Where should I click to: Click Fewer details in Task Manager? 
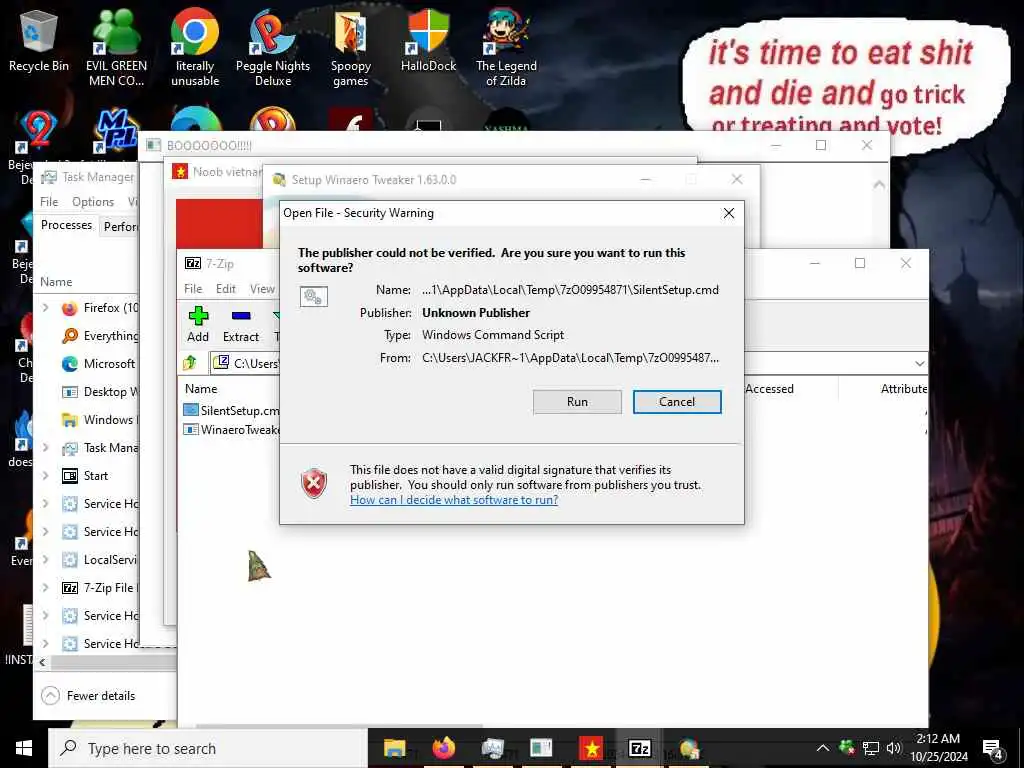[88, 696]
